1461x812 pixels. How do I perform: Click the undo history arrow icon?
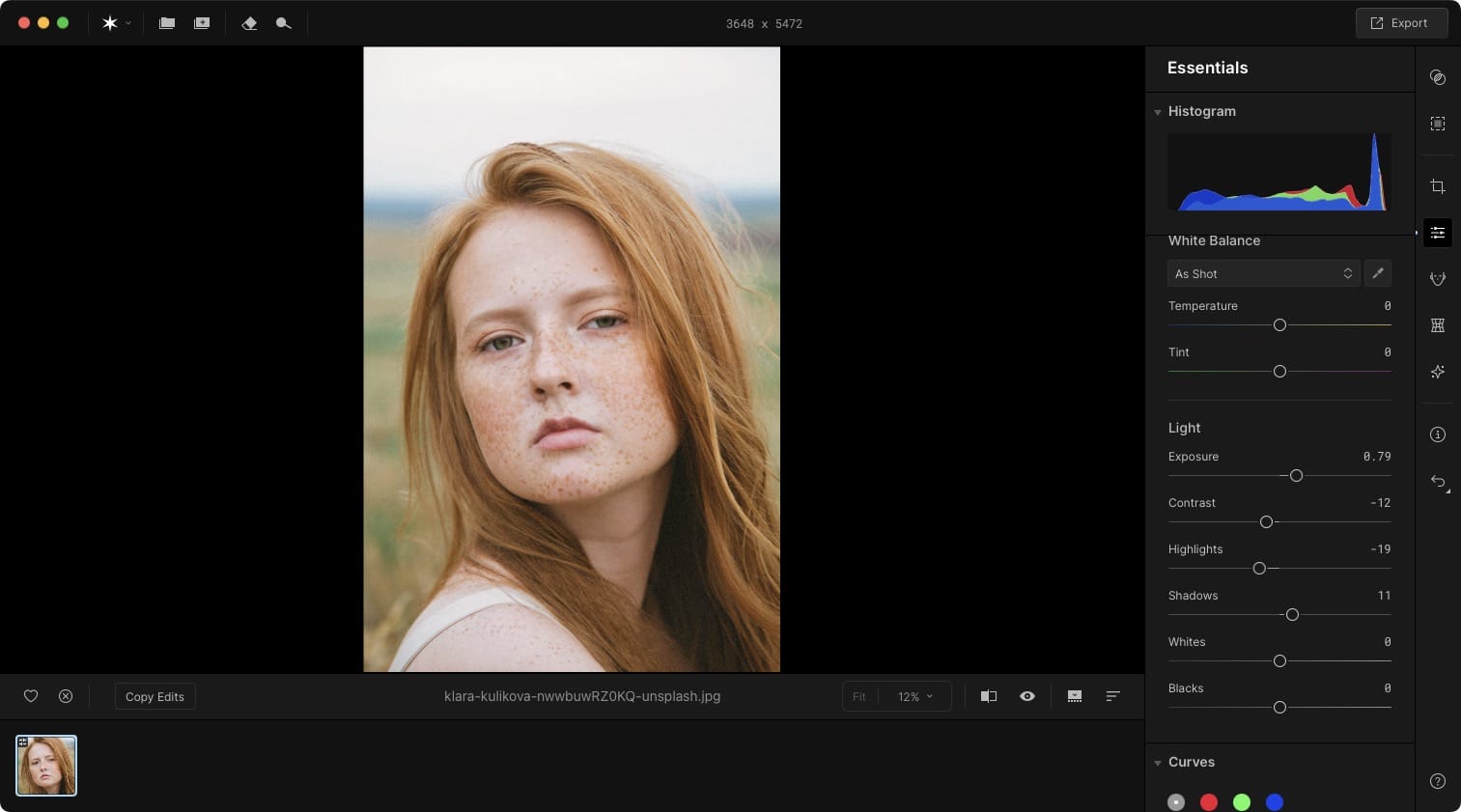[x=1438, y=482]
